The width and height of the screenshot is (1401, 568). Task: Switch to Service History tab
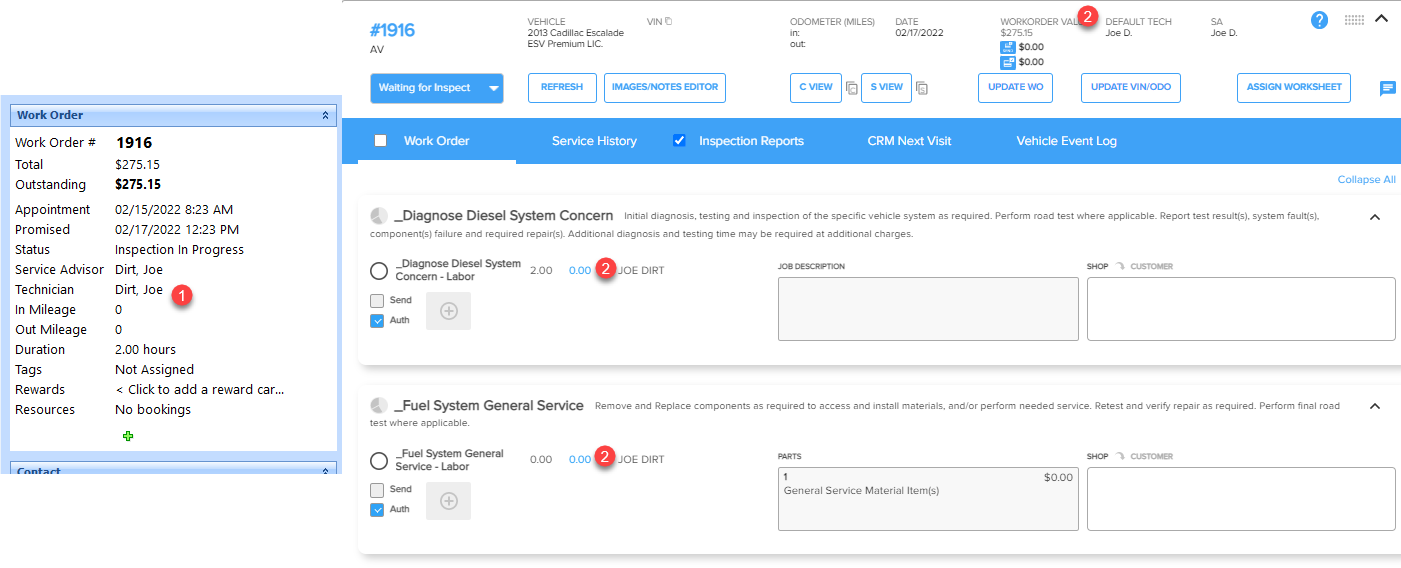(594, 141)
